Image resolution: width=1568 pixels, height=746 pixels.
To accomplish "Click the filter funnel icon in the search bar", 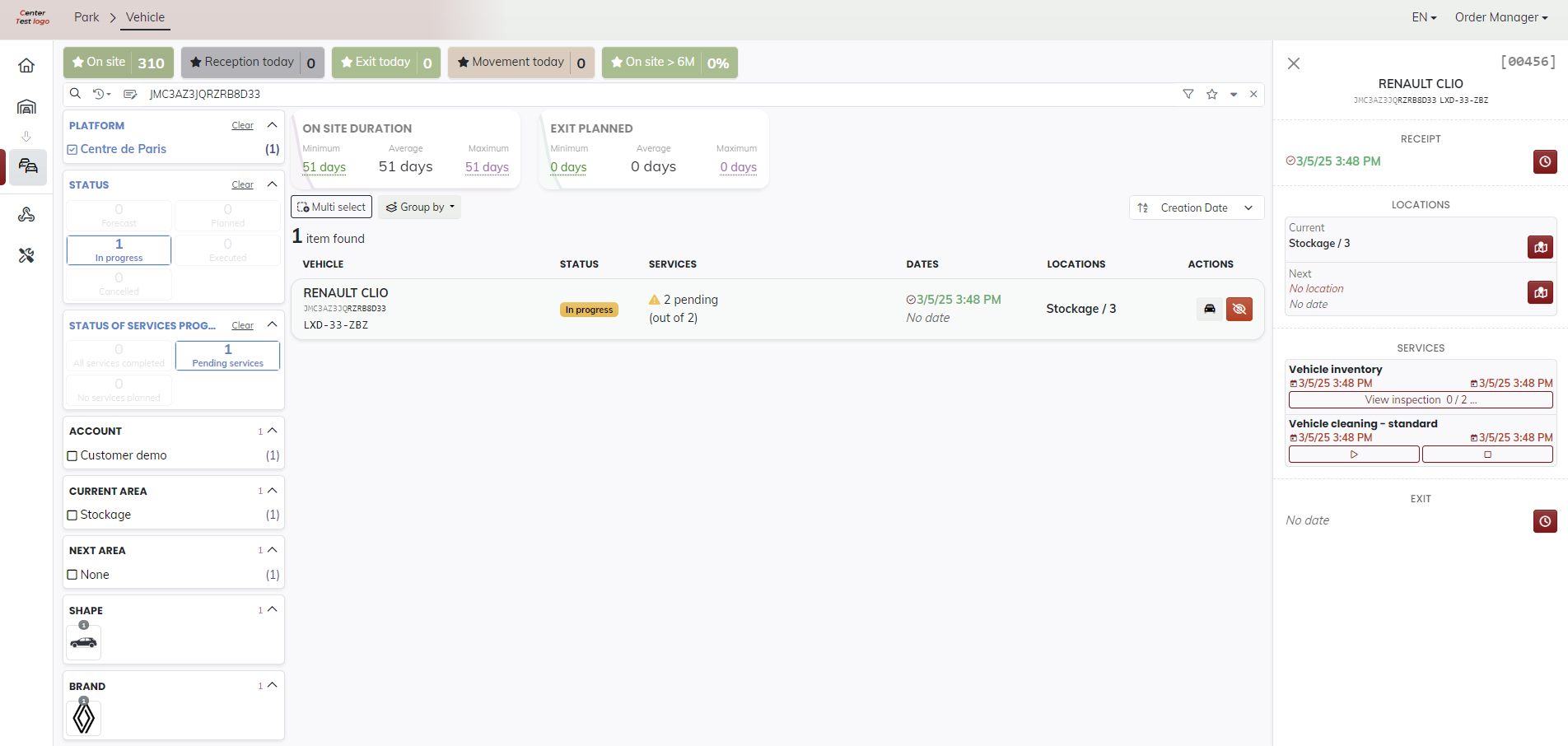I will pyautogui.click(x=1188, y=94).
